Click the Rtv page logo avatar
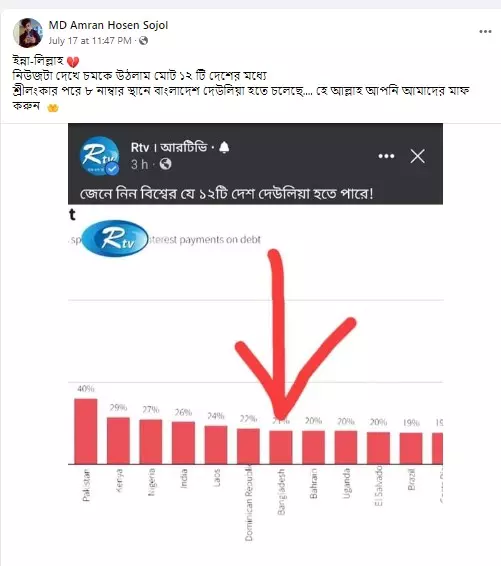 [100, 156]
